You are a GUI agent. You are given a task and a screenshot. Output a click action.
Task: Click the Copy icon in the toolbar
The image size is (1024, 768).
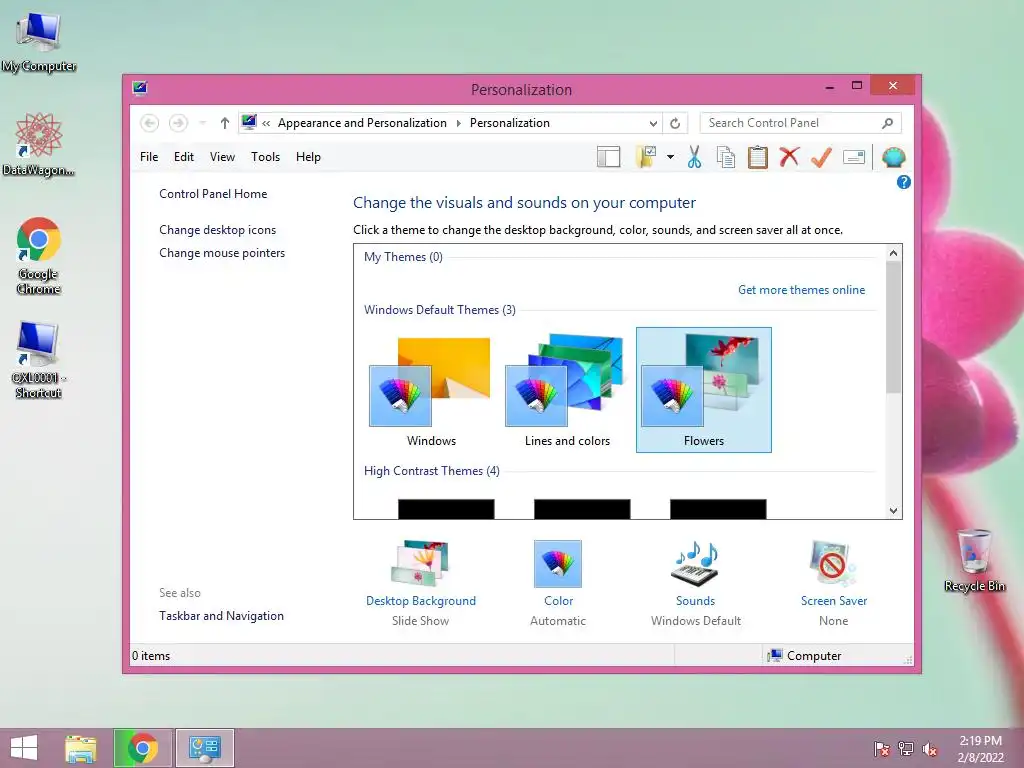(x=726, y=157)
